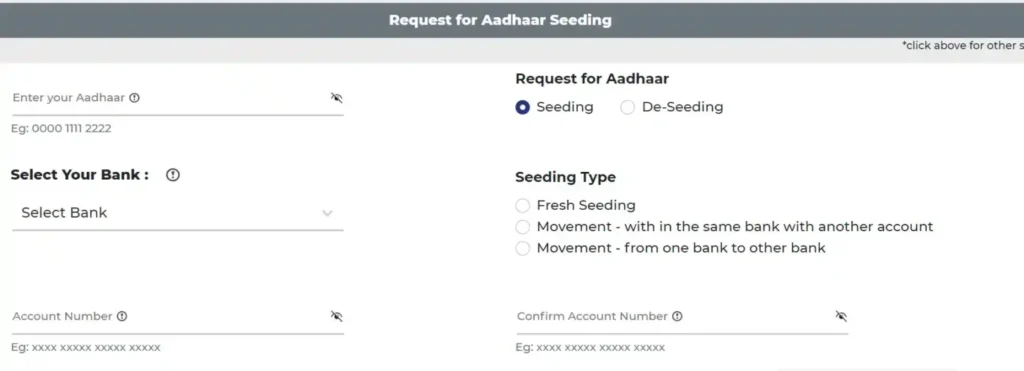
Task: Click the Request for Aadhaar Seeding header bar
Action: pos(512,20)
